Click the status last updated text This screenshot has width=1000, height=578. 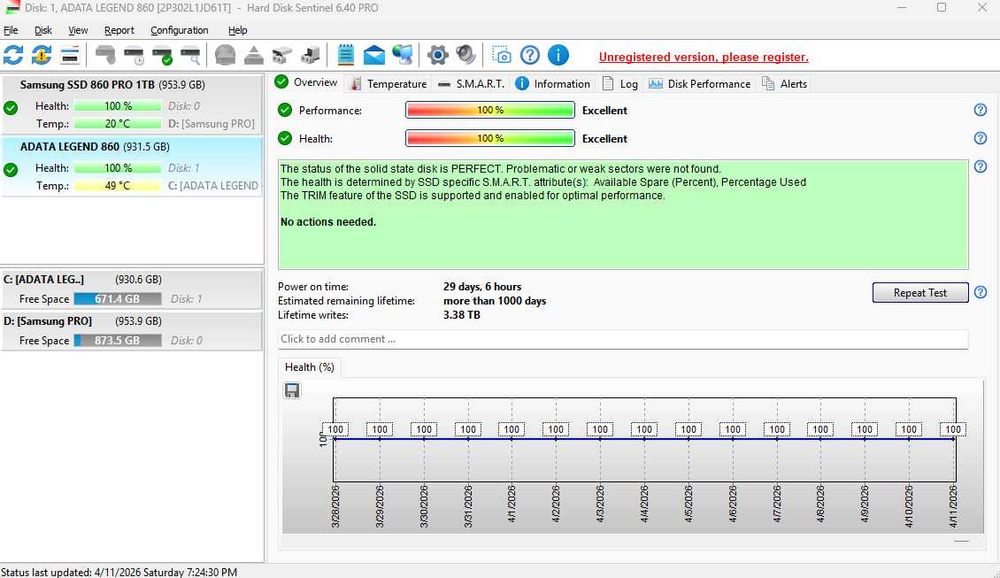coord(119,572)
